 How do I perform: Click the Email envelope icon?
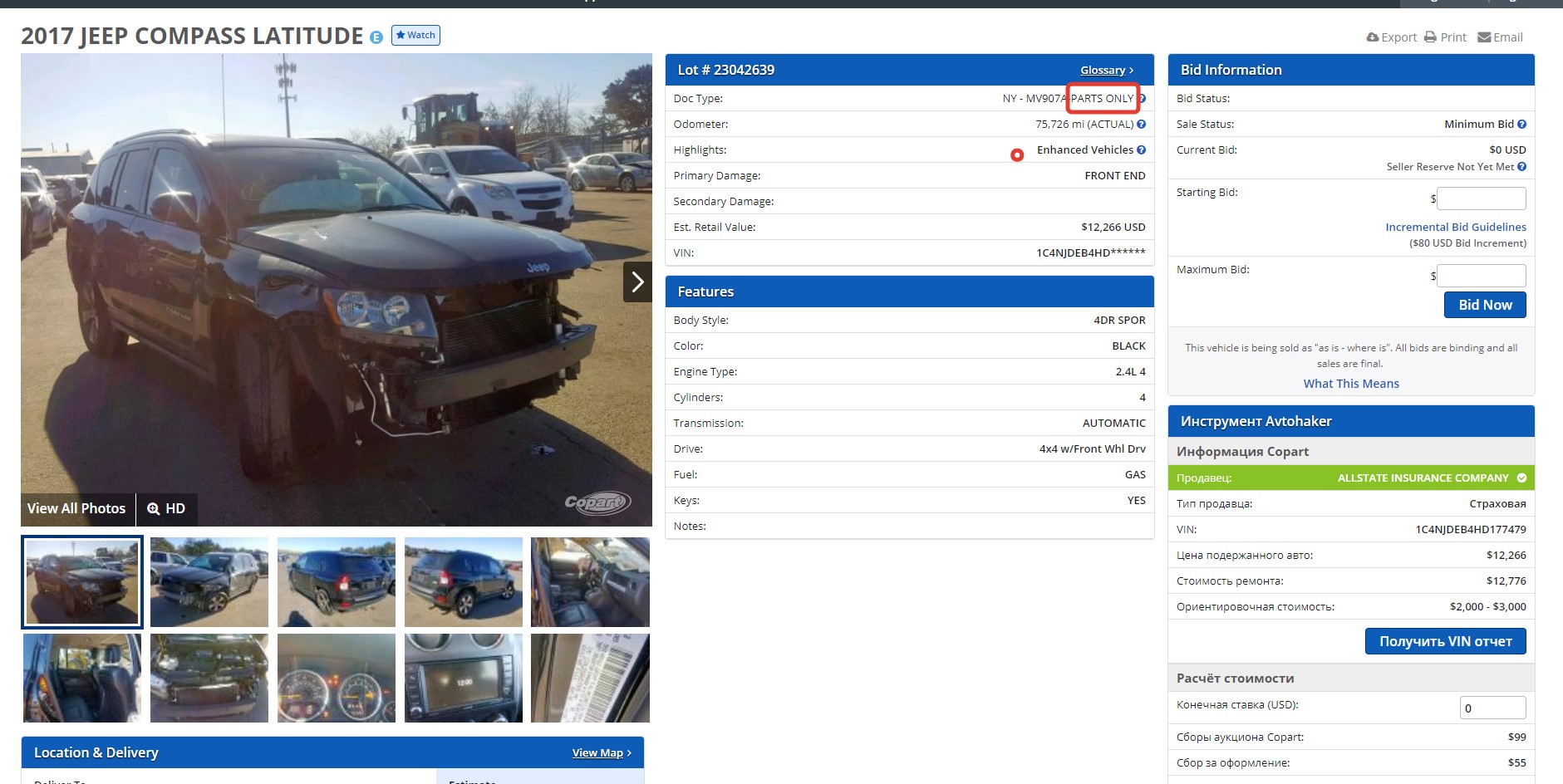click(x=1484, y=37)
